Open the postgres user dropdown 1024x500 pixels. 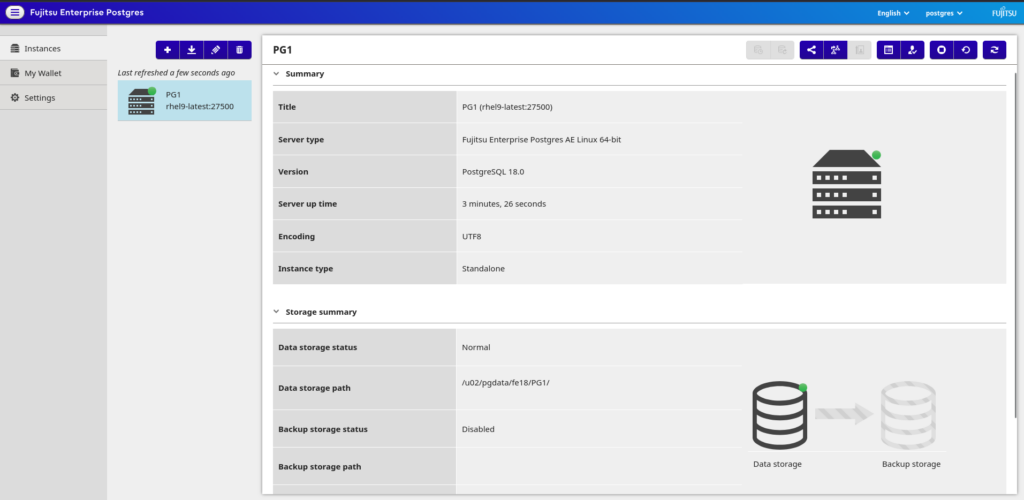pos(944,13)
